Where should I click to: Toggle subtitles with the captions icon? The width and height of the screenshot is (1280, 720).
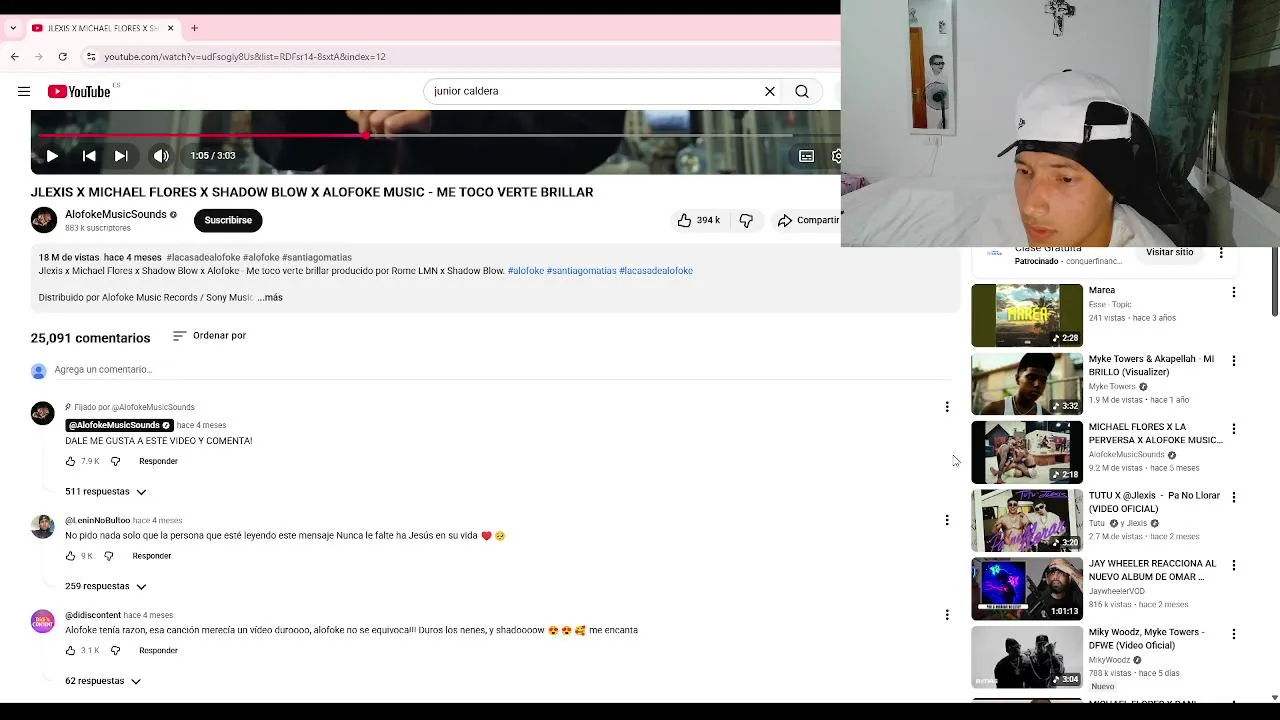point(806,156)
